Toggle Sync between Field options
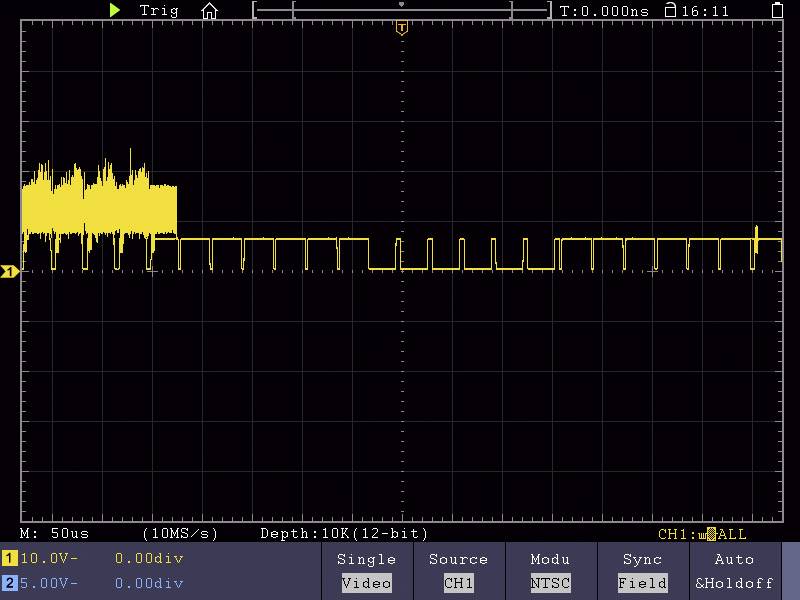 pyautogui.click(x=643, y=583)
